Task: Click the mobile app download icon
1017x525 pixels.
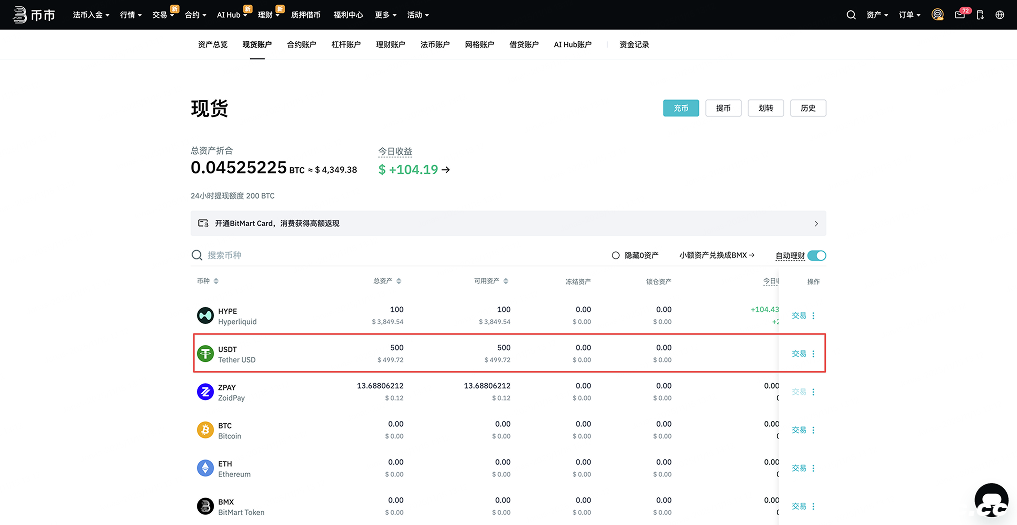Action: 980,15
